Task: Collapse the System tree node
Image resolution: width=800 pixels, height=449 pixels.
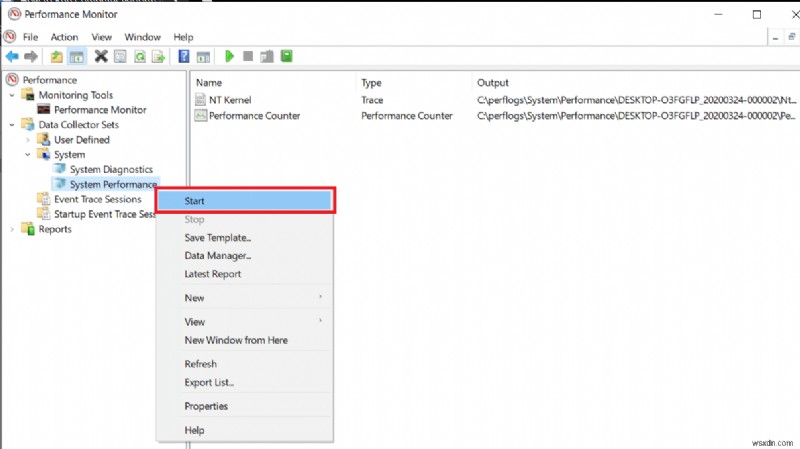Action: pyautogui.click(x=28, y=154)
